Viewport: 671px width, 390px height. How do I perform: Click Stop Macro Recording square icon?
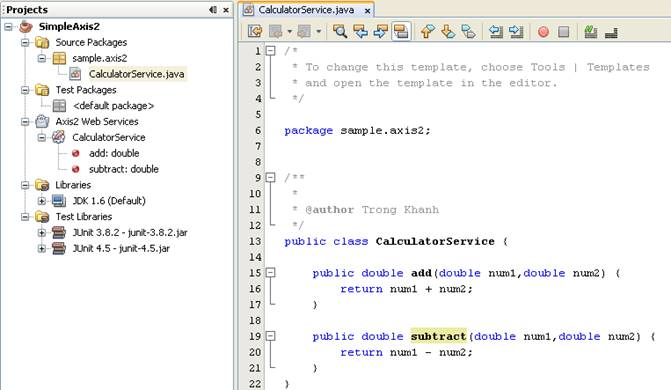pos(564,32)
